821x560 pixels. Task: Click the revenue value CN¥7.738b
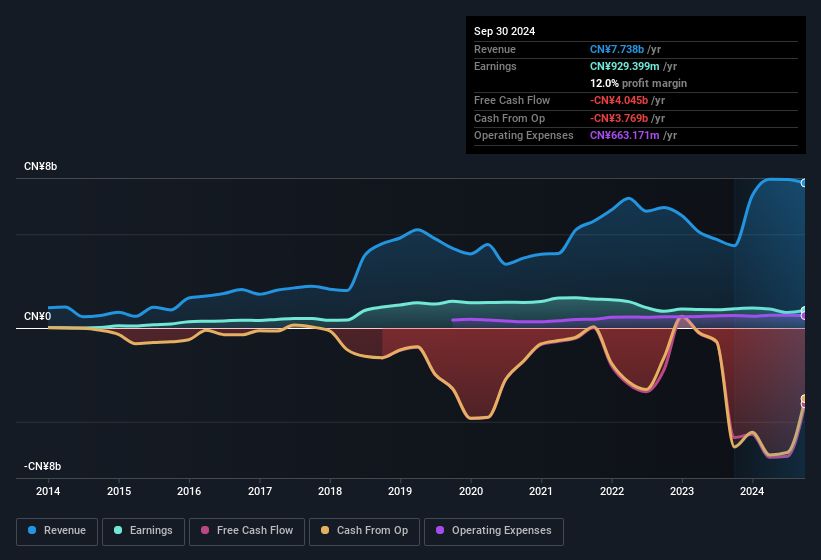(617, 49)
